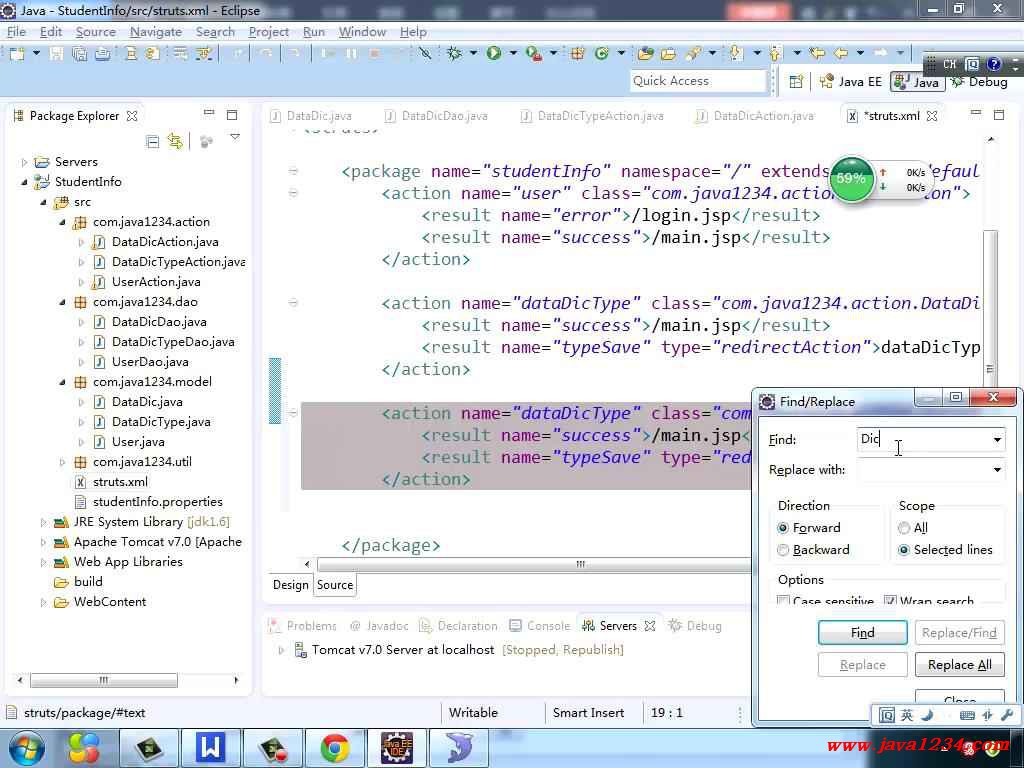Click the Find button
This screenshot has height=768, width=1024.
tap(862, 633)
